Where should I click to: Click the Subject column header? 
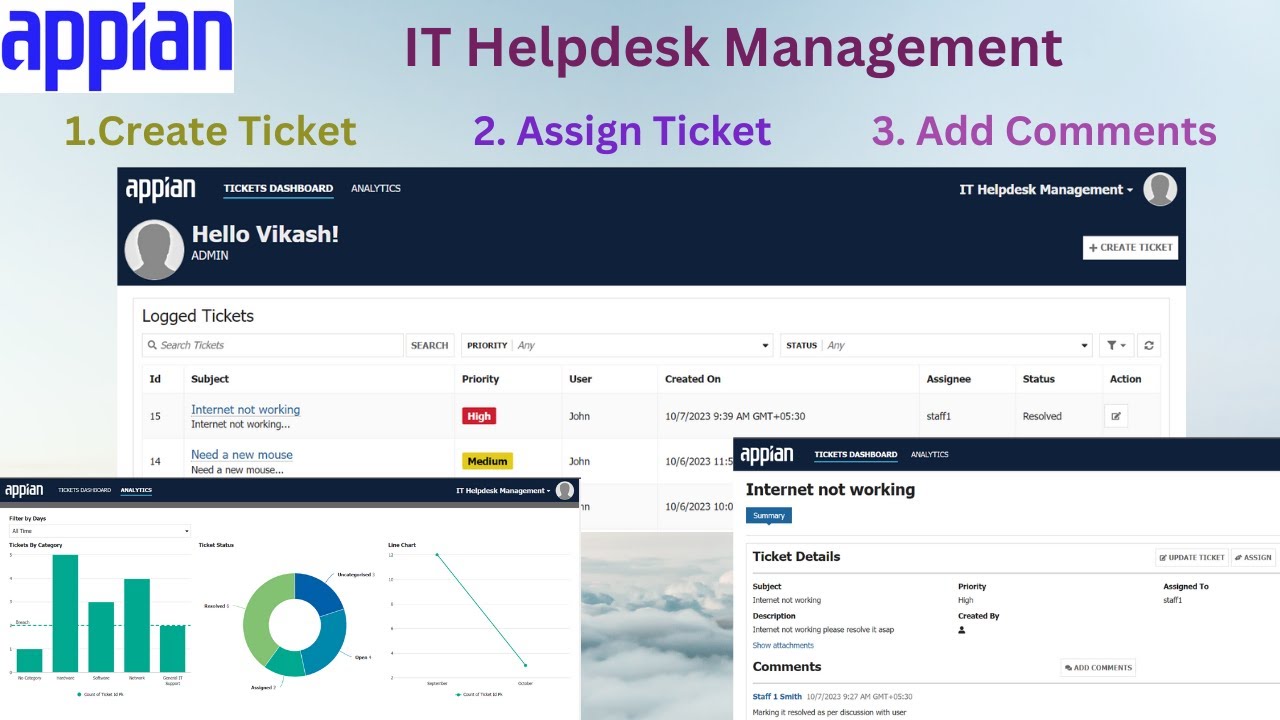click(210, 379)
